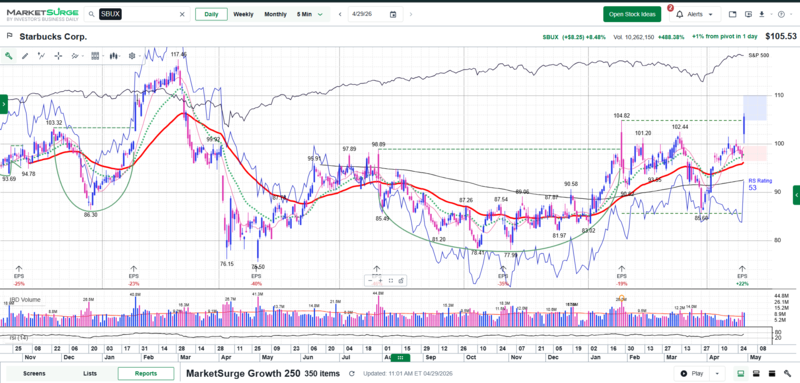
Task: Refresh the MarketSurge Growth 250 list
Action: coord(352,374)
